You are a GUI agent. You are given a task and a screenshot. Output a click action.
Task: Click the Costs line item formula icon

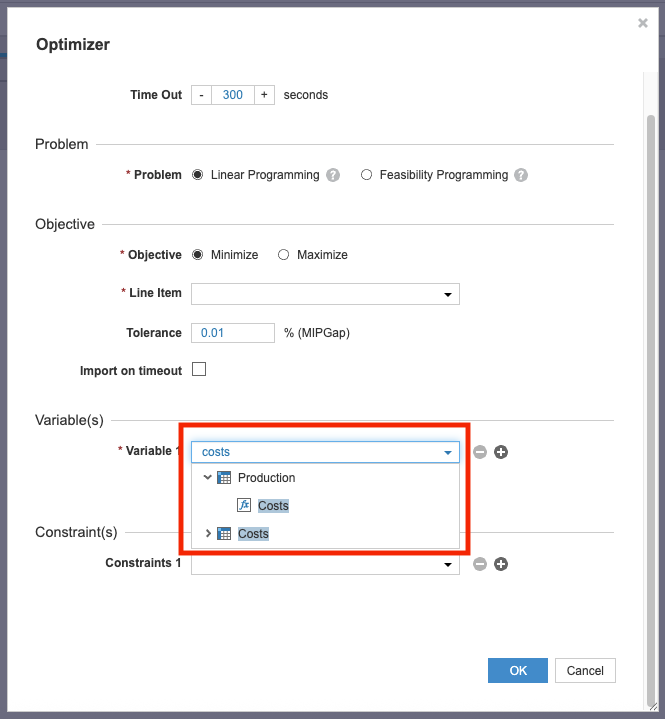(244, 506)
